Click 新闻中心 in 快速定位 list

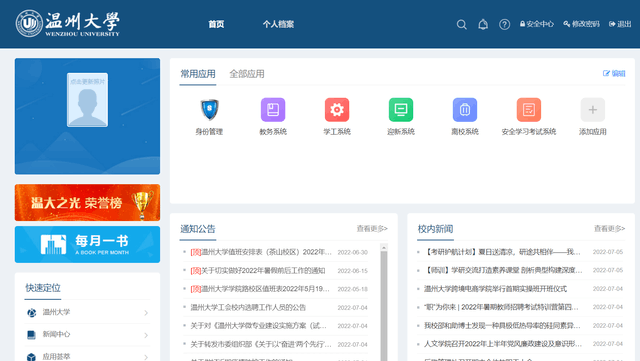point(56,334)
